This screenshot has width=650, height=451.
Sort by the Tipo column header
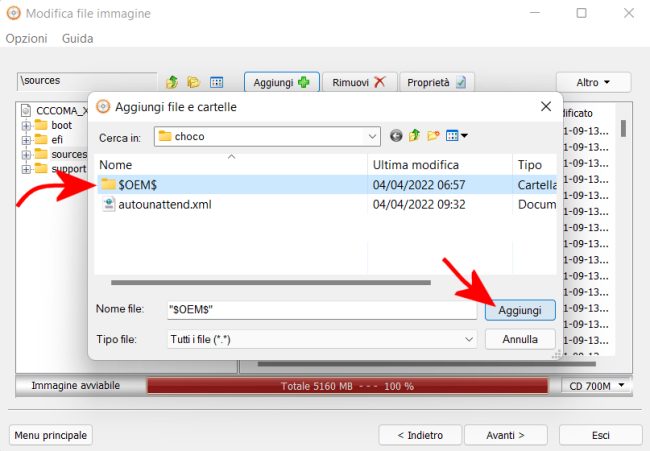tap(535, 165)
